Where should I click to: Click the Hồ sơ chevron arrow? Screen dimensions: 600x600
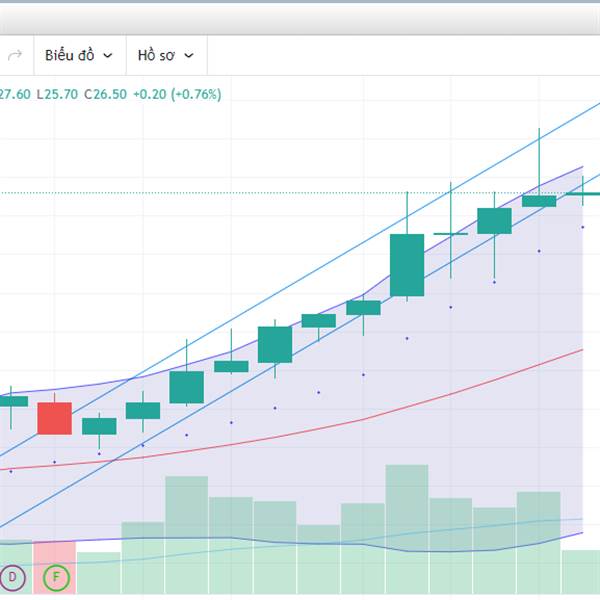point(189,56)
